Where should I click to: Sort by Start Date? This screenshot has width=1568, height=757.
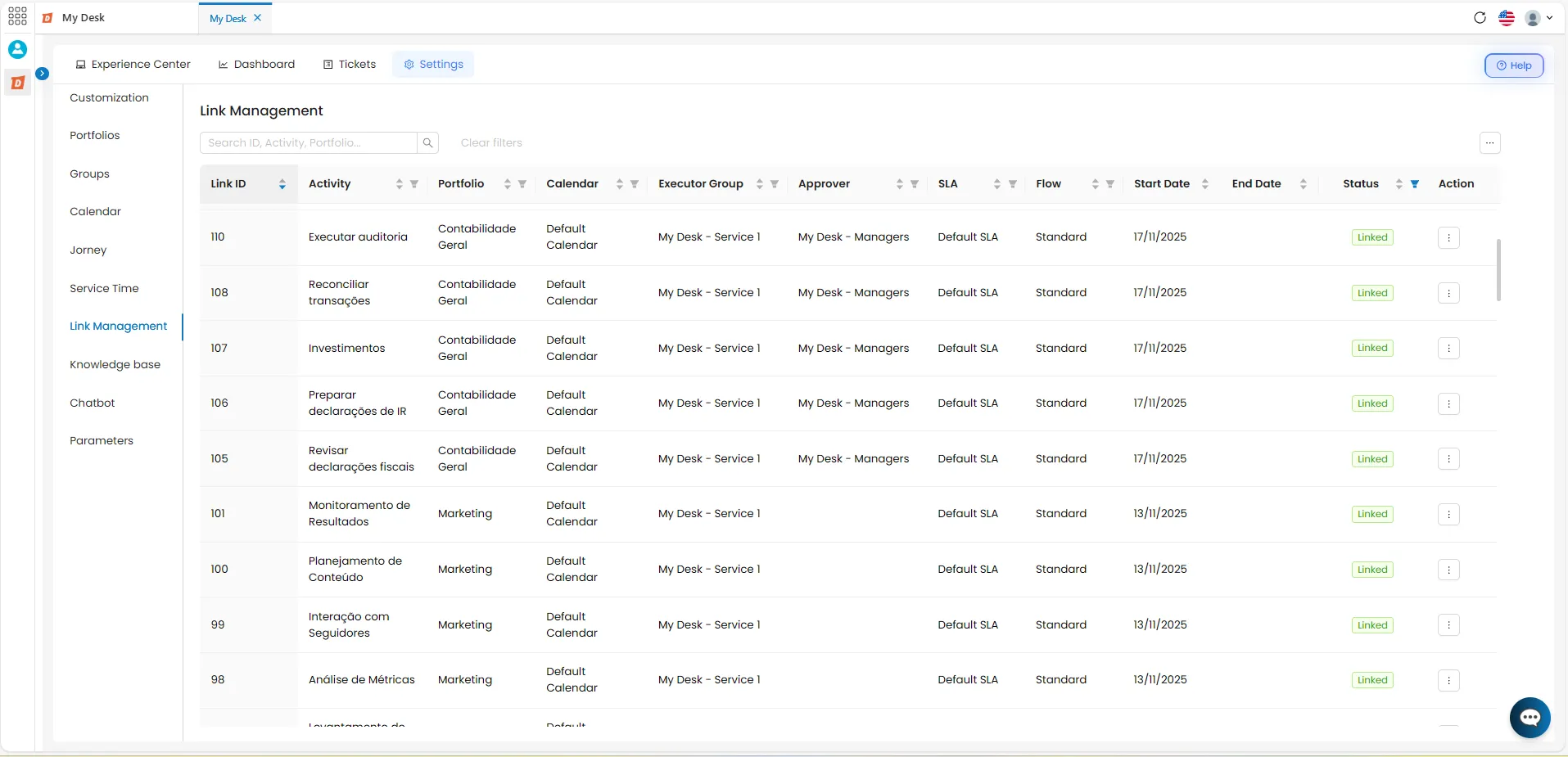pos(1205,184)
